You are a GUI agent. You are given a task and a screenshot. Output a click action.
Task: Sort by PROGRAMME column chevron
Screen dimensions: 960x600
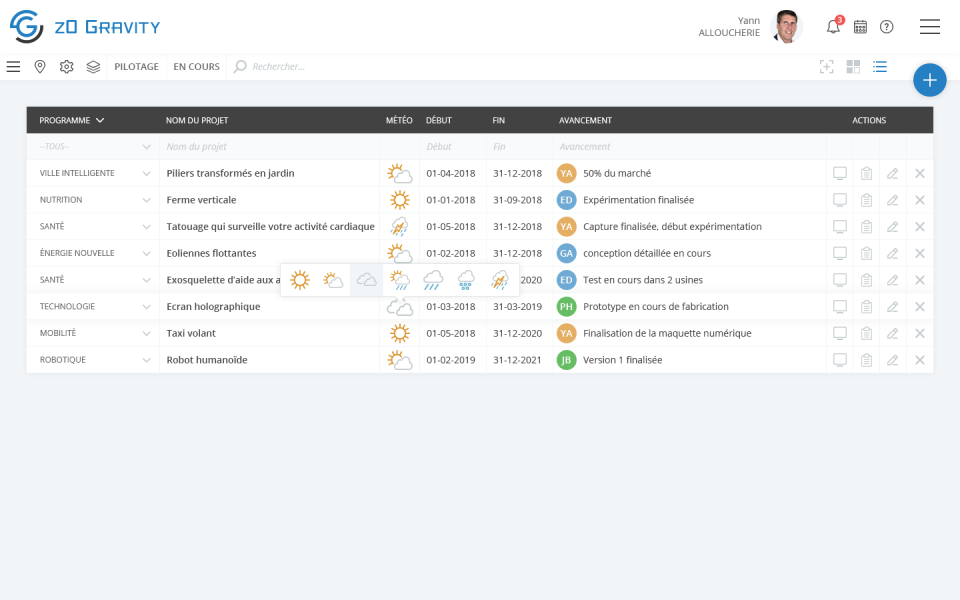pos(100,121)
